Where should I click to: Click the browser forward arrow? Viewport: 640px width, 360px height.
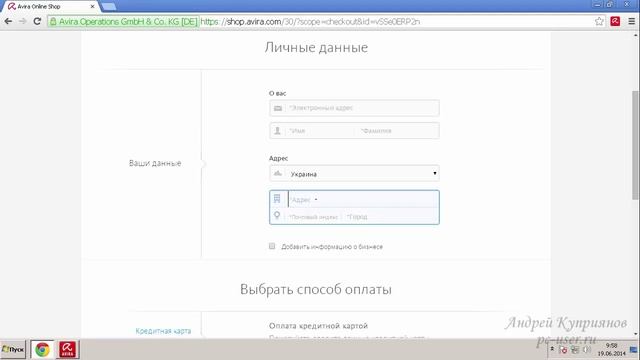(22, 21)
